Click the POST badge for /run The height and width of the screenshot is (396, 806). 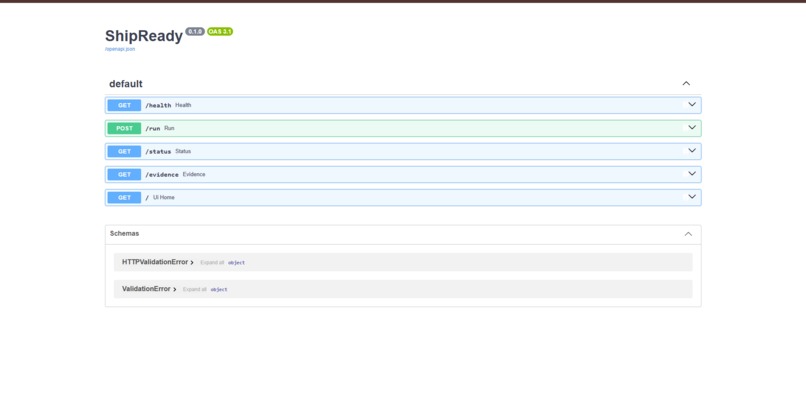pos(124,129)
